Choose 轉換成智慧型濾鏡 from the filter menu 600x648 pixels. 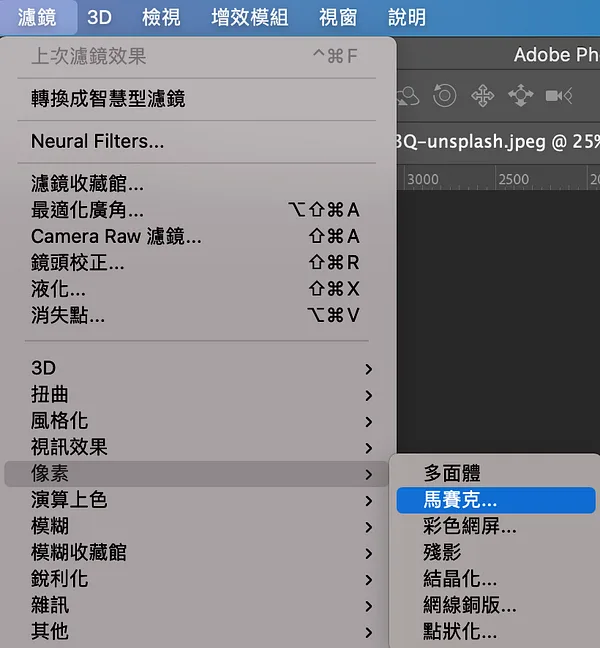click(196, 99)
